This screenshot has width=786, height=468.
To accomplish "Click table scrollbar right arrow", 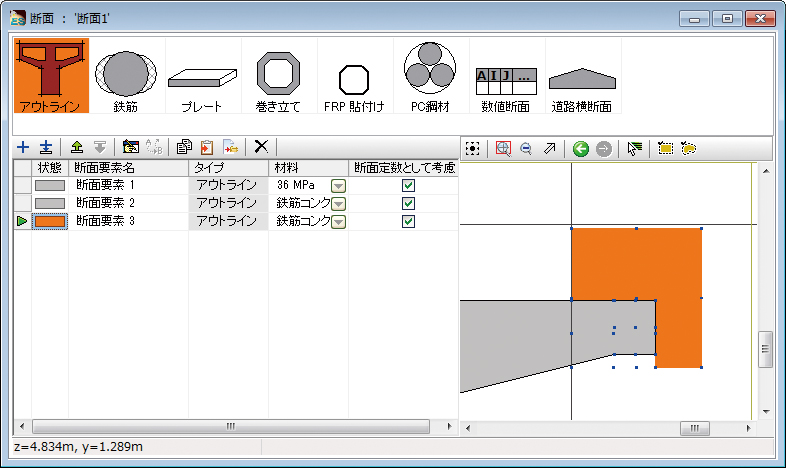I will [449, 427].
